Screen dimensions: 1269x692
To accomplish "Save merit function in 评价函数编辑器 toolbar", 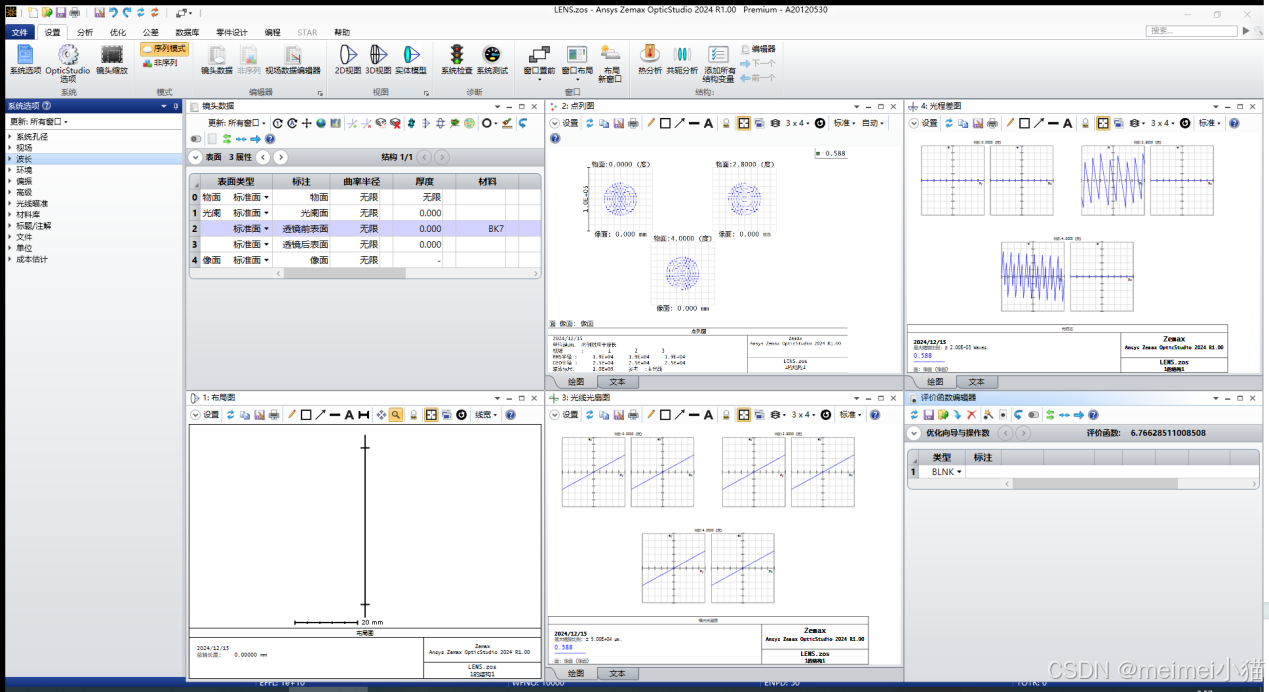I will click(x=928, y=414).
